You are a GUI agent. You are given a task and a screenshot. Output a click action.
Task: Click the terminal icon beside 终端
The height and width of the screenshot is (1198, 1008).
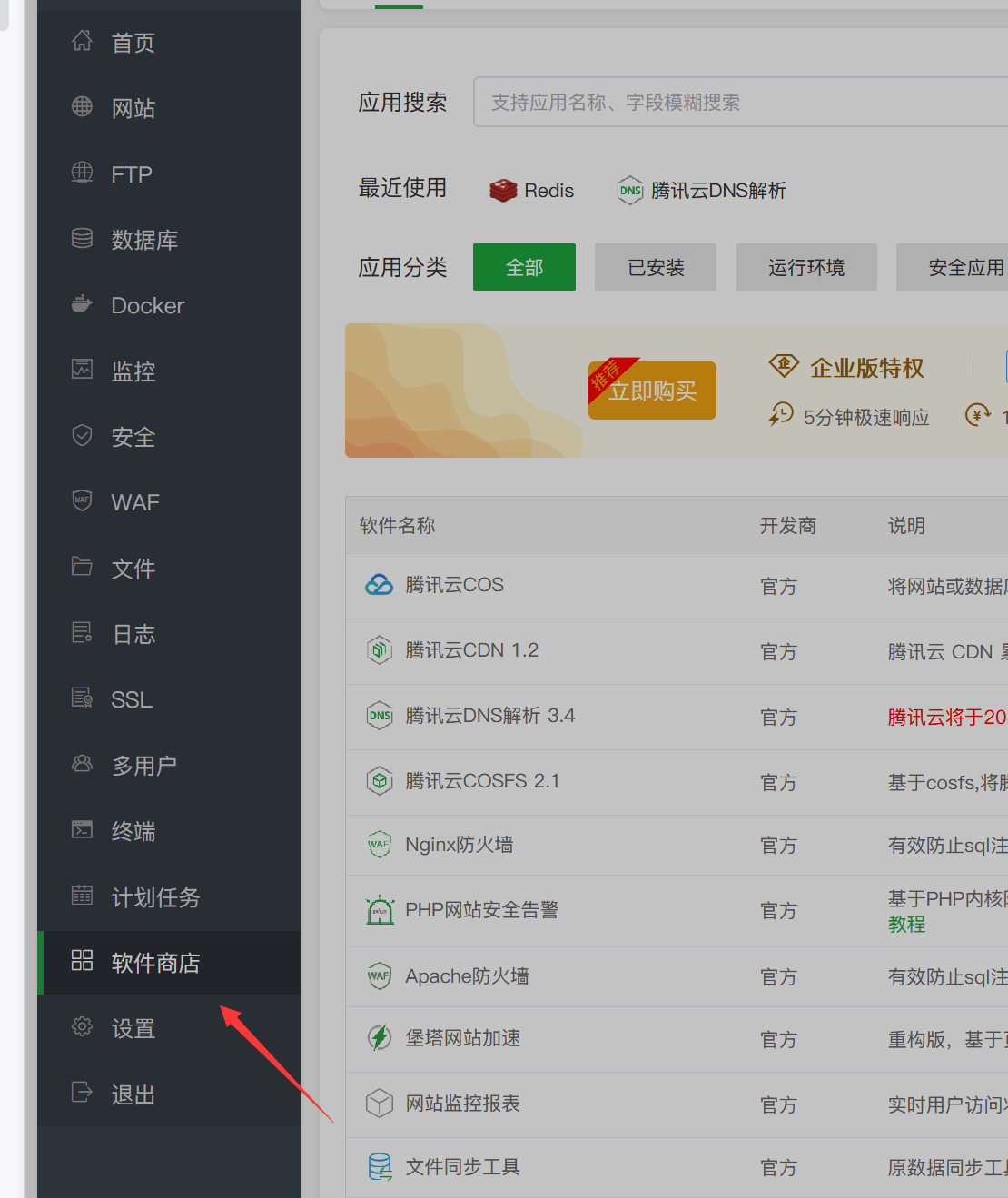coord(82,830)
